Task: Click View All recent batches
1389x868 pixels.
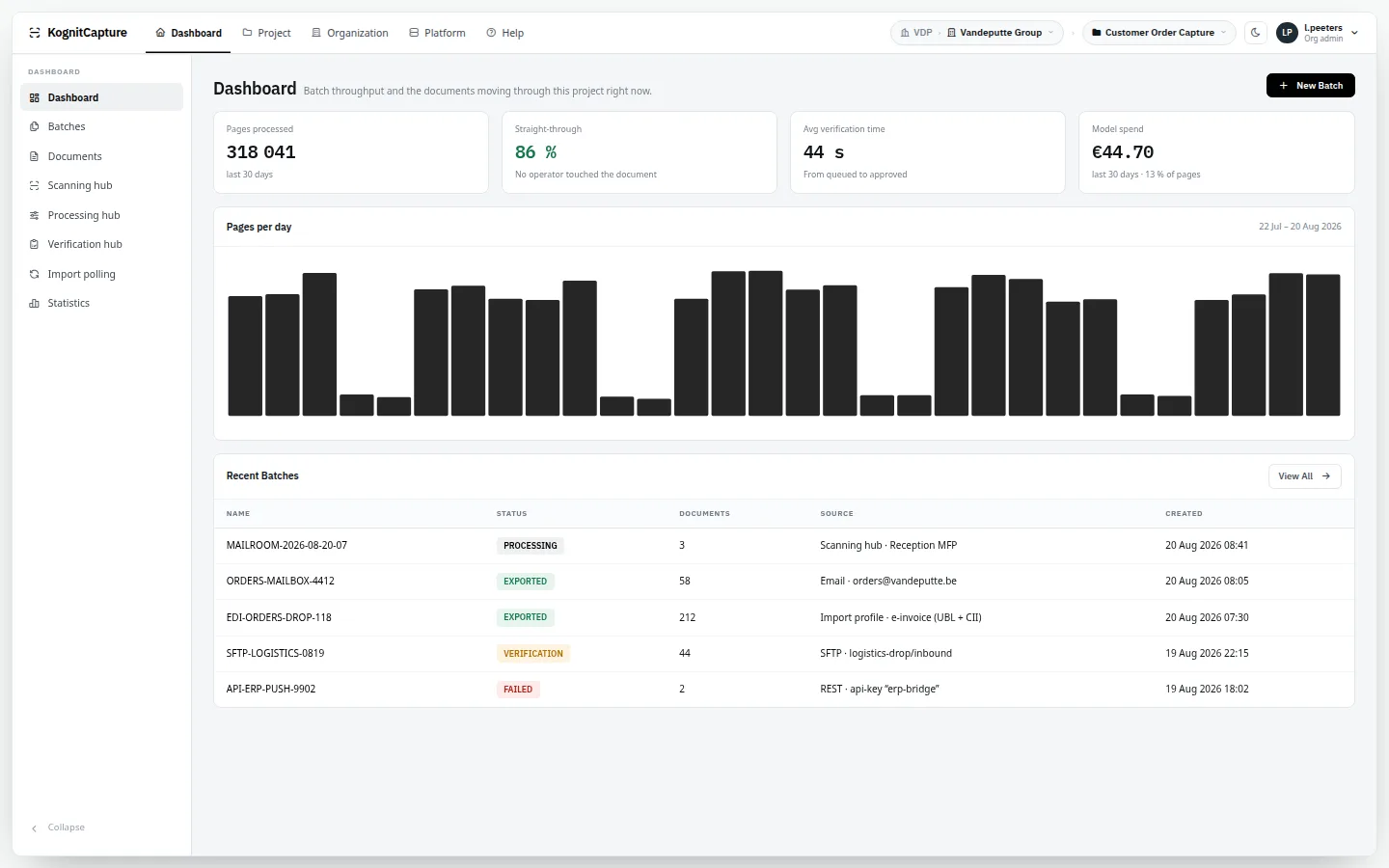Action: tap(1304, 476)
